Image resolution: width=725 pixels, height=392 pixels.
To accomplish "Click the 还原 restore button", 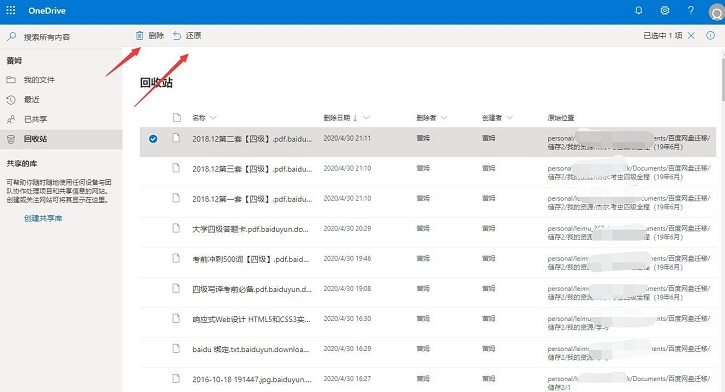I will point(187,36).
